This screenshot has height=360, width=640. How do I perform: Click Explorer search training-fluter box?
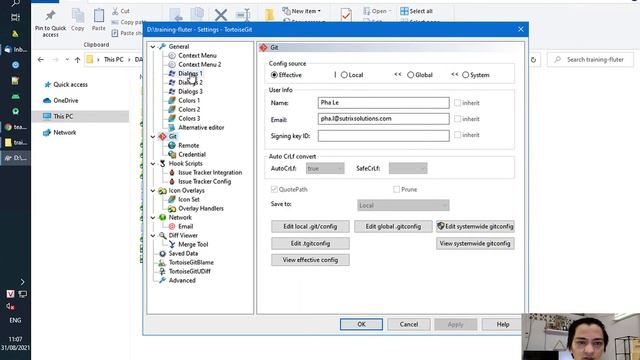point(591,60)
